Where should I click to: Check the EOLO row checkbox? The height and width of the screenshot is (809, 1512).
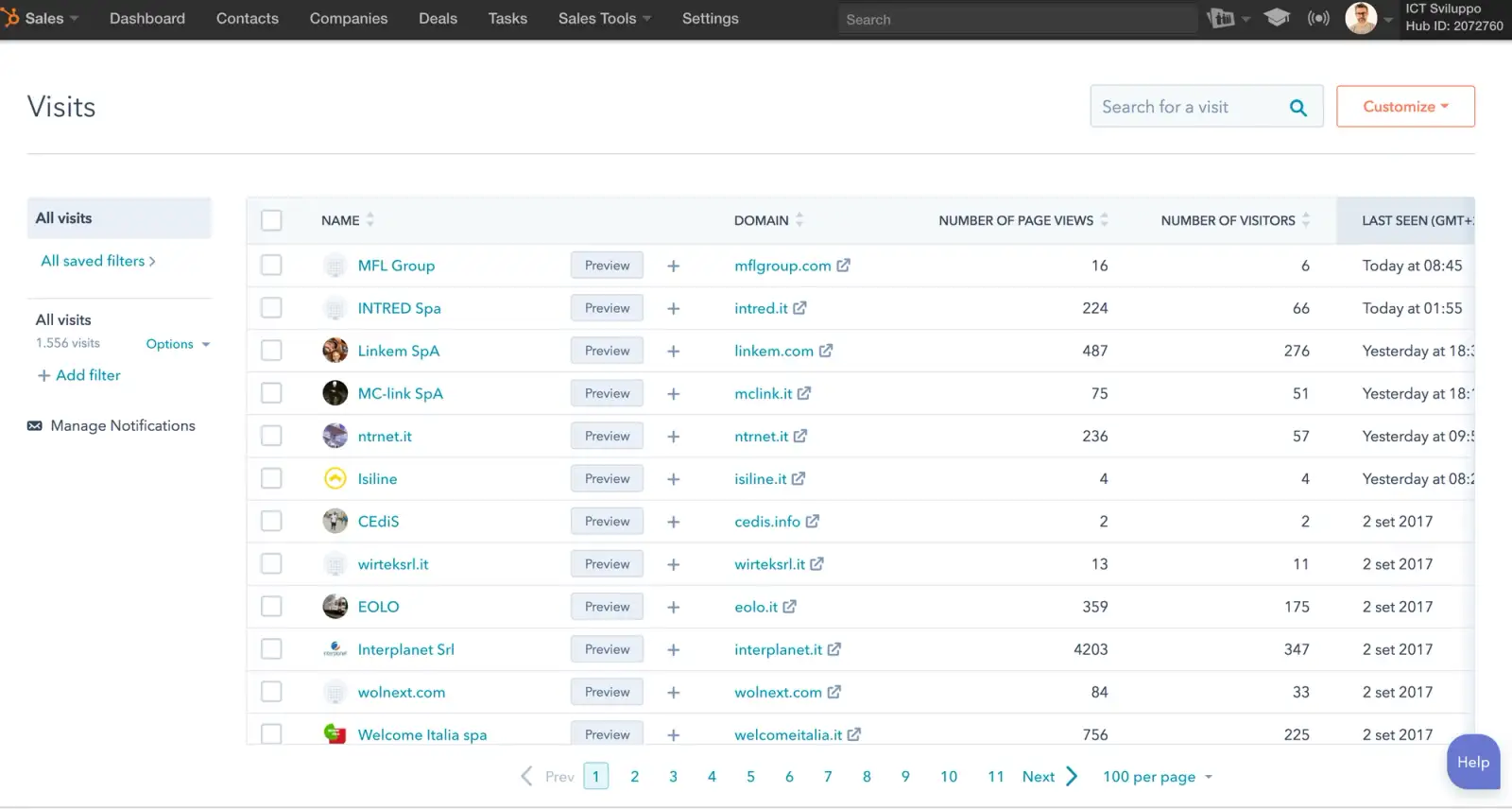271,607
